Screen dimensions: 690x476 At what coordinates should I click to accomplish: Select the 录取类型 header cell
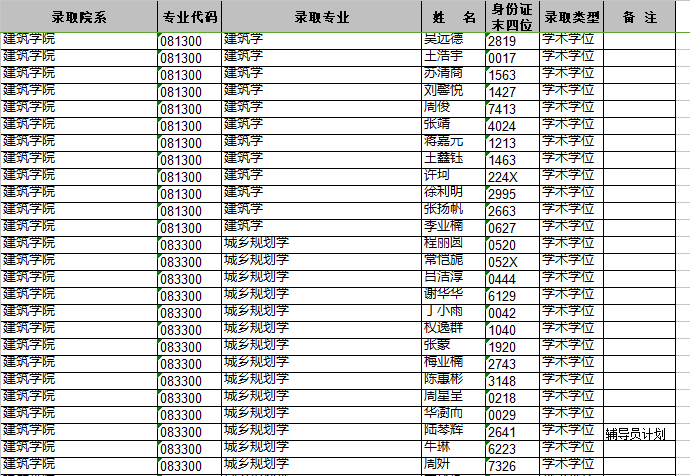pos(571,17)
